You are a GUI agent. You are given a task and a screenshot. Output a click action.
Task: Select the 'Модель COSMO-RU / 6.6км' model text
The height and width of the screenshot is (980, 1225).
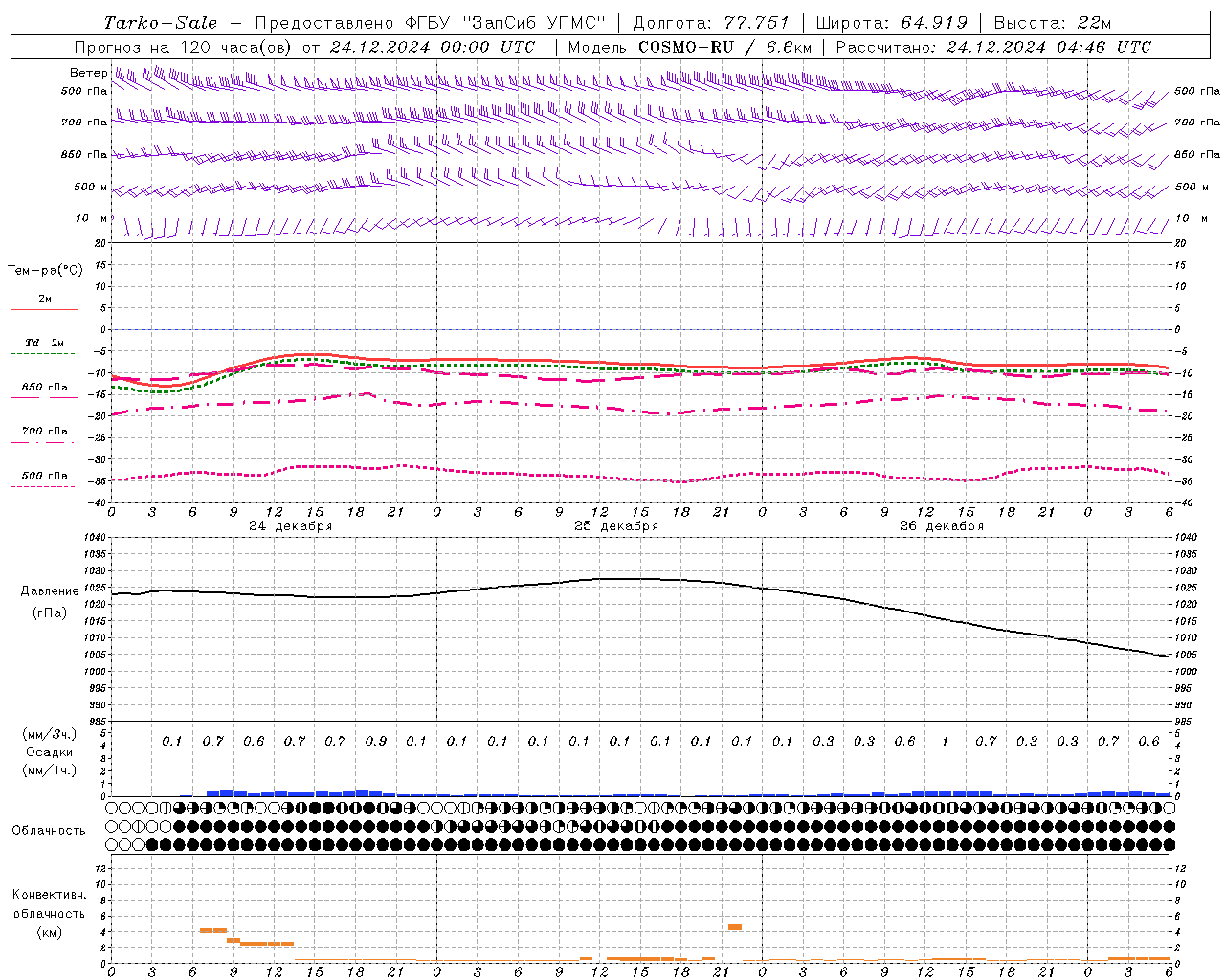pos(689,47)
